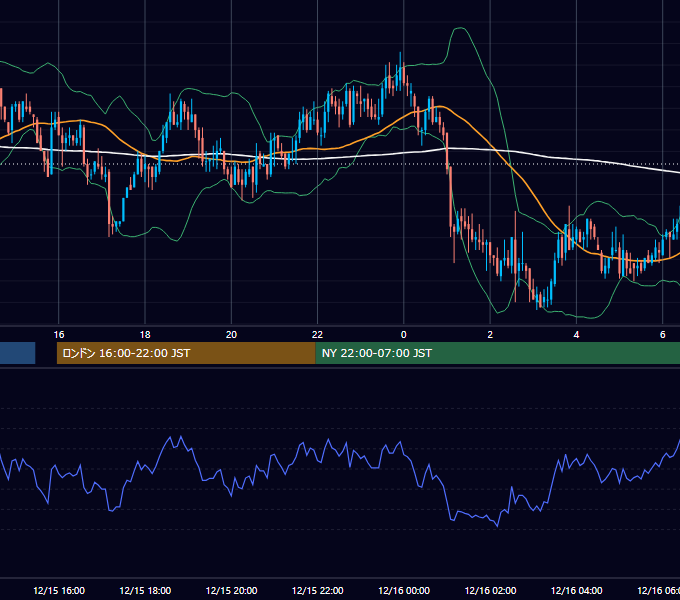Click the 2 hour label on price chart axis
Screen dimensions: 680x600
[x=490, y=335]
